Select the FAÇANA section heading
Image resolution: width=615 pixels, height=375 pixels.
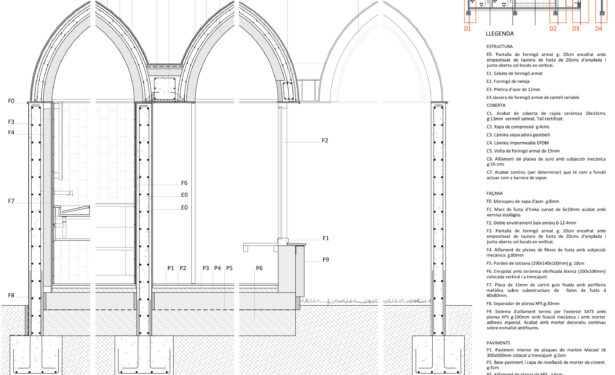[495, 193]
